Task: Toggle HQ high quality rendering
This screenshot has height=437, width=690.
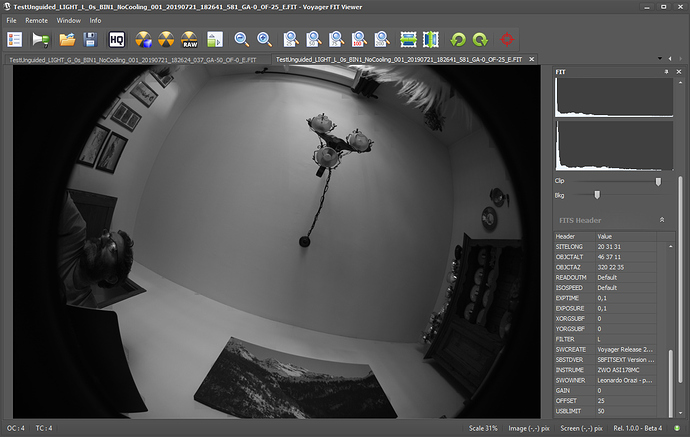Action: click(117, 40)
